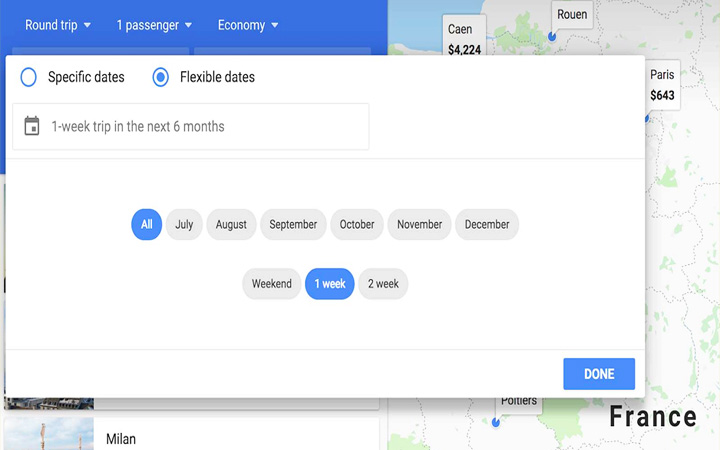This screenshot has width=720, height=450.
Task: Click the Rouen map pin marker
Action: [552, 36]
